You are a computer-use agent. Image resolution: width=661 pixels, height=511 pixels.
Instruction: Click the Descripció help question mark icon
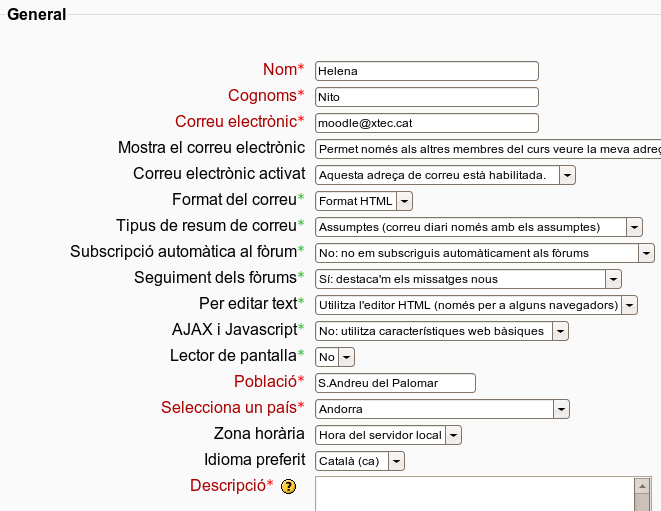click(x=288, y=487)
